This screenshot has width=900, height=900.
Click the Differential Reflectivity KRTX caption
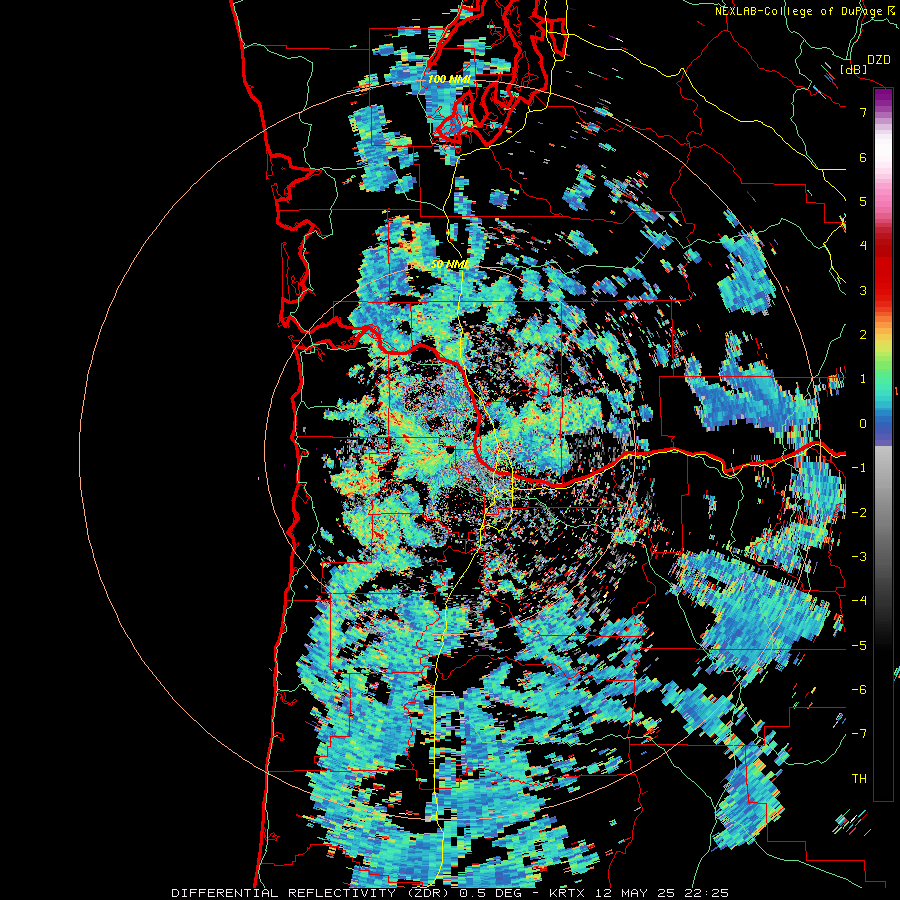point(450,893)
